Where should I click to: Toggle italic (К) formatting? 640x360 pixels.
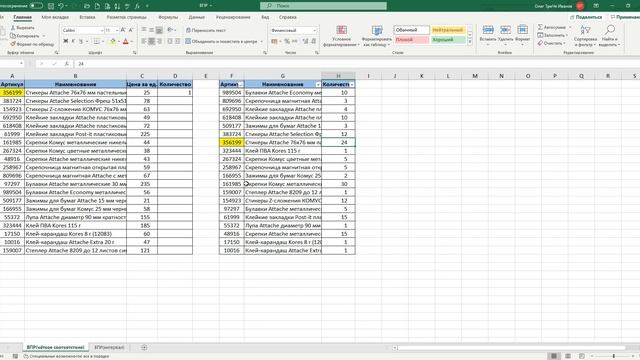click(x=73, y=41)
